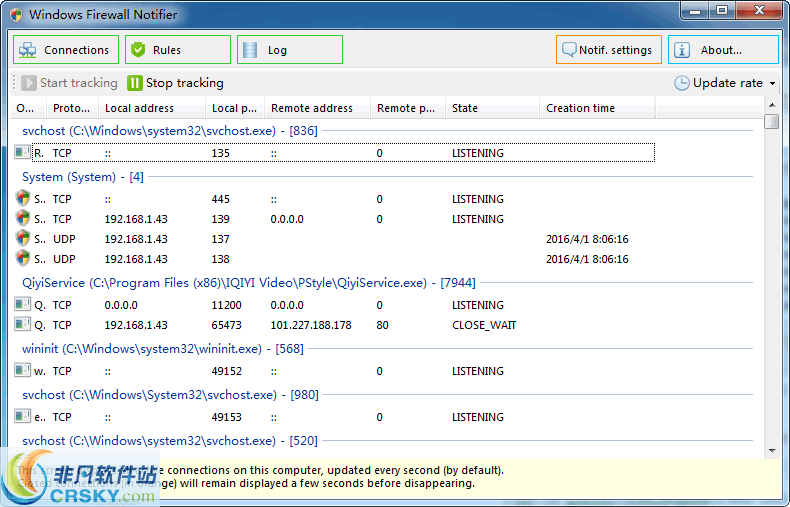The height and width of the screenshot is (507, 790).
Task: Click the vertical scrollbar down arrow
Action: (771, 452)
